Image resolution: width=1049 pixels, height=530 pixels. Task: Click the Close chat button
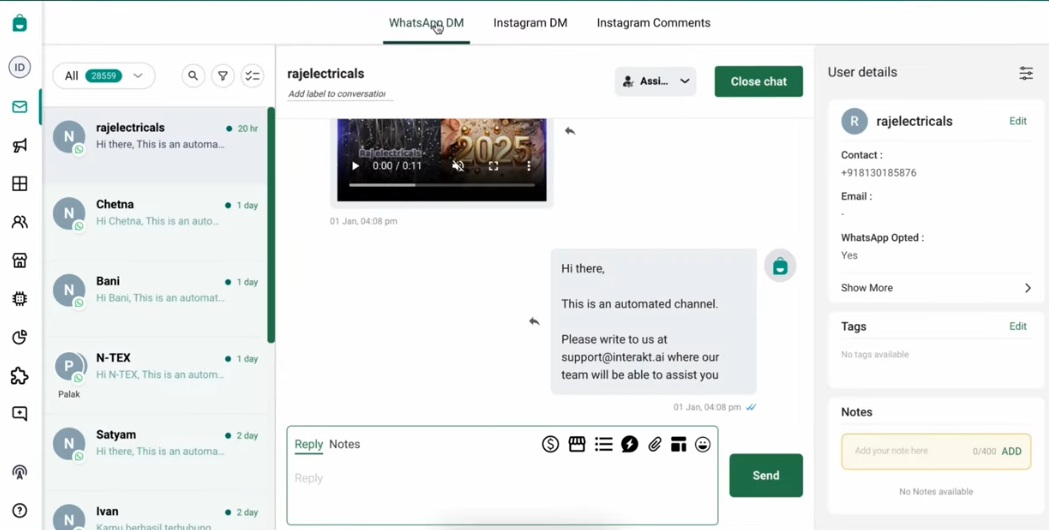pos(758,81)
